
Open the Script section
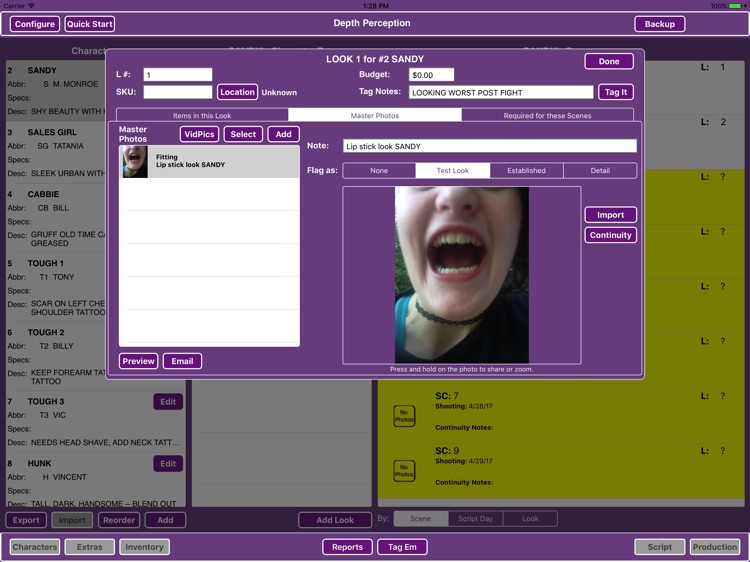coord(660,547)
